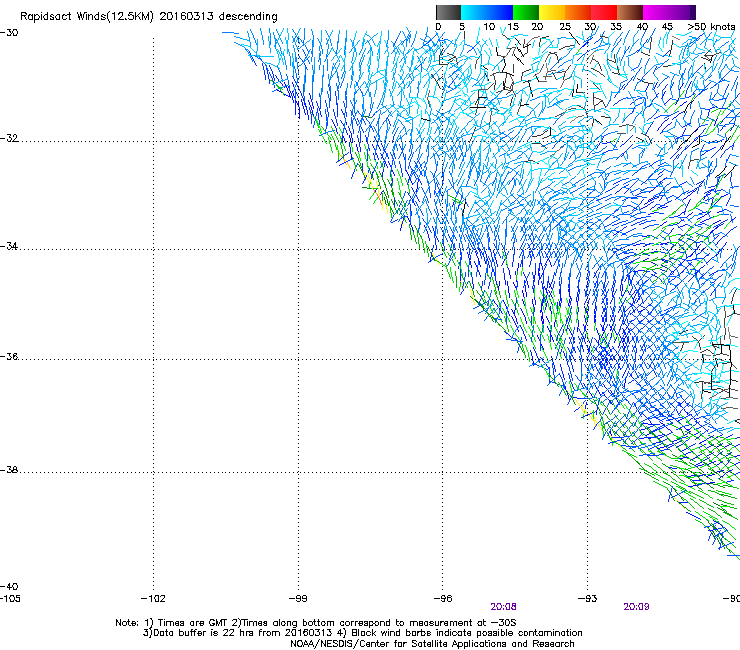Click the '10' legend scale label
Viewport: 740px width, 650px height.
pyautogui.click(x=489, y=27)
